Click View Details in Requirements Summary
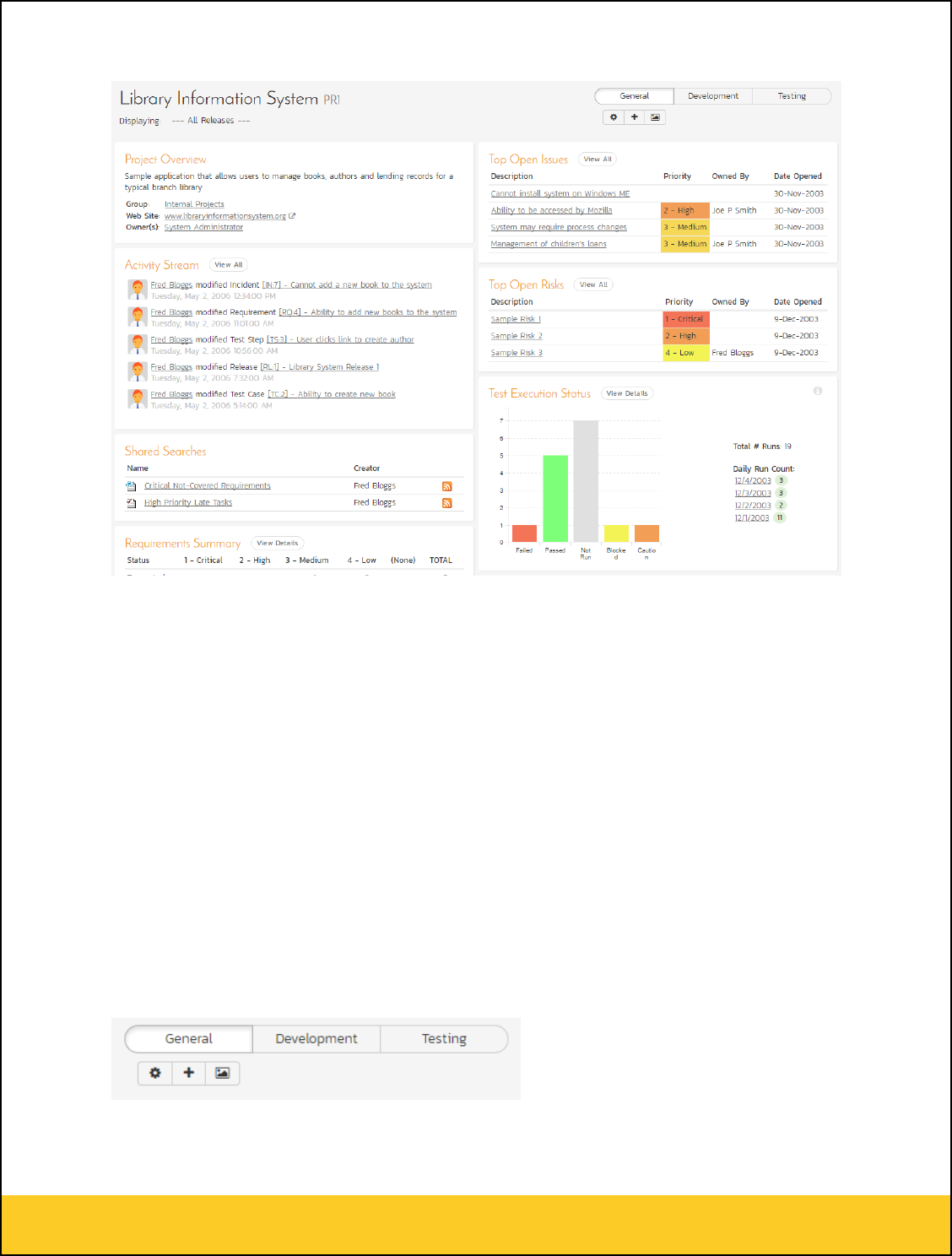Screen dimensions: 952x1256 coord(278,544)
